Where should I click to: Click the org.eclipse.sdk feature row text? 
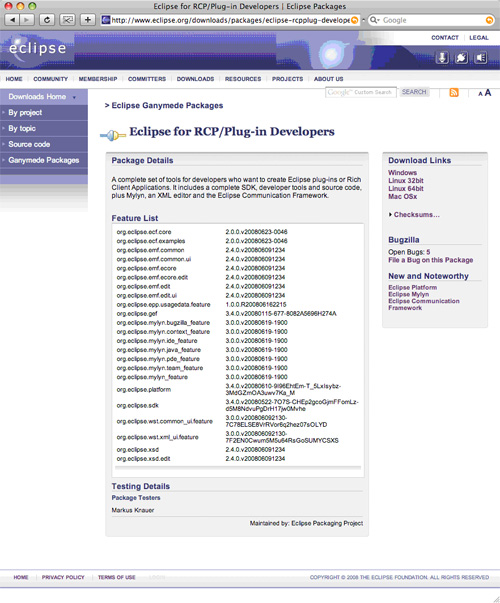pos(137,405)
